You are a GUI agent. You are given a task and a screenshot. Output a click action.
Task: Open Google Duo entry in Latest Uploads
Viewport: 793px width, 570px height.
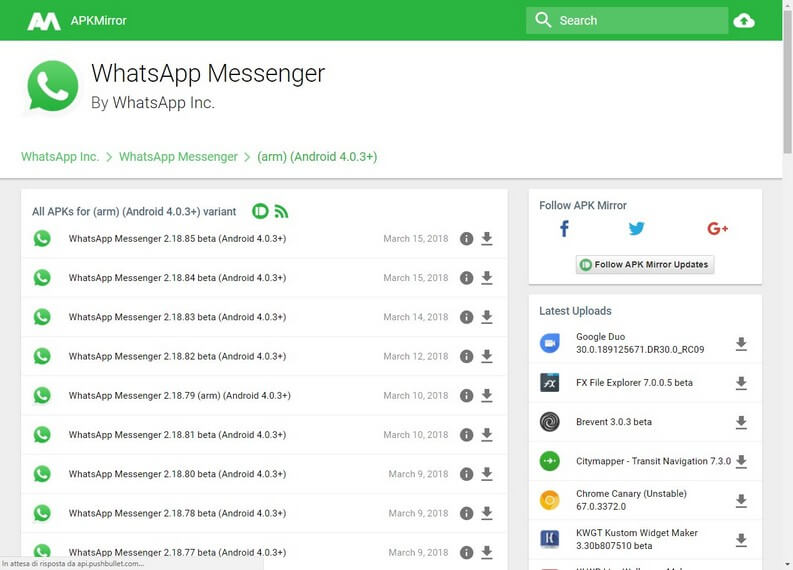point(640,343)
